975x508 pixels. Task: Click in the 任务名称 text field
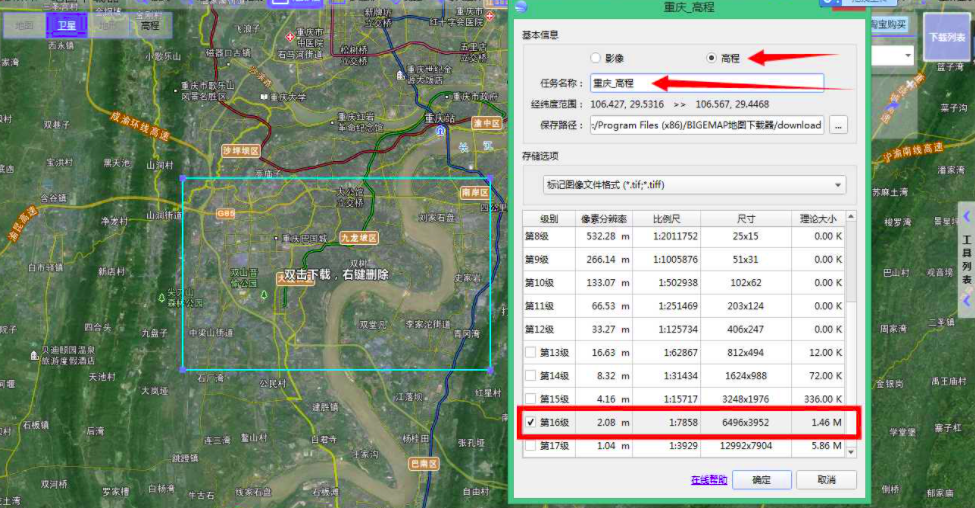point(707,83)
